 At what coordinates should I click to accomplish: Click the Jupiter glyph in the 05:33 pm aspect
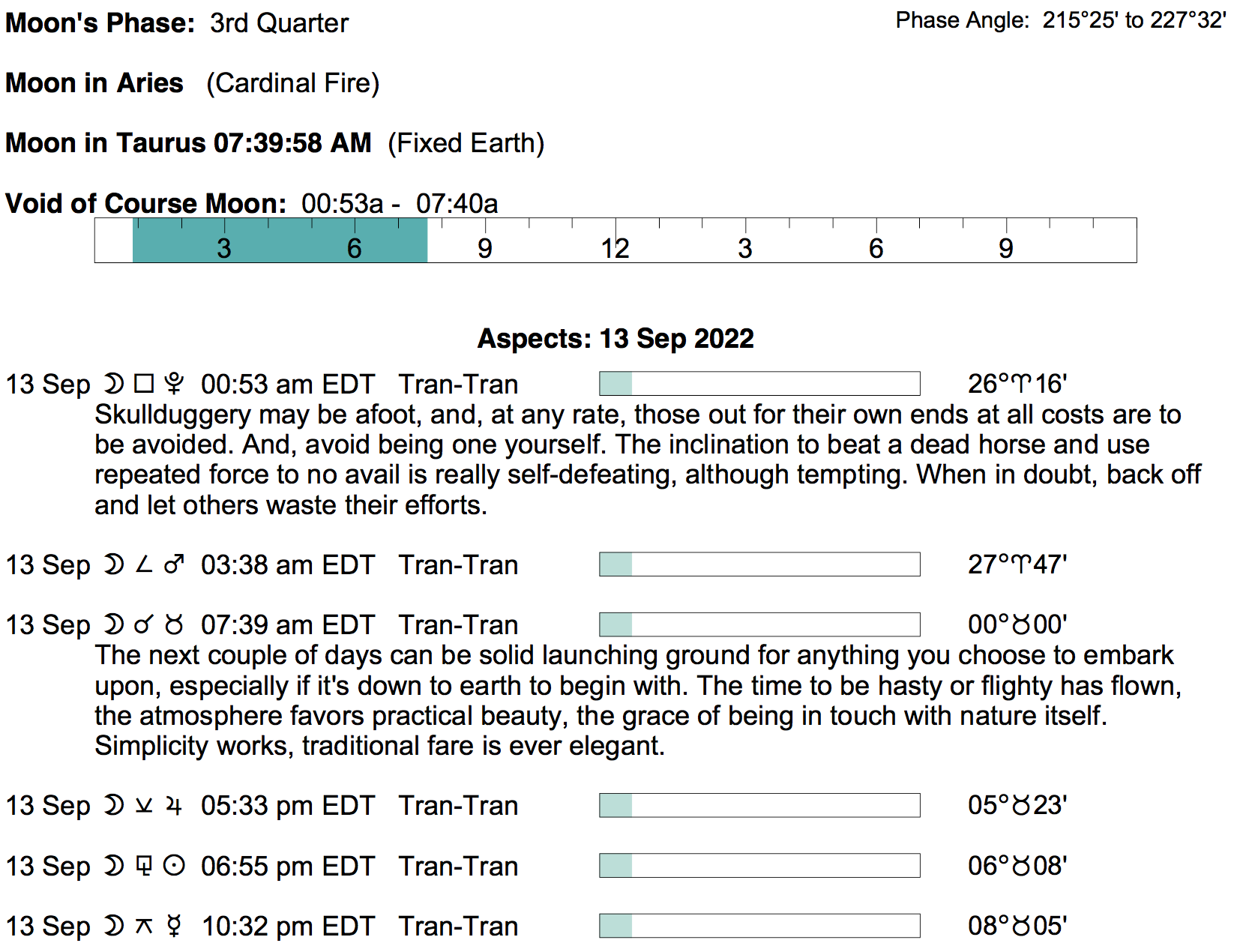tap(174, 806)
